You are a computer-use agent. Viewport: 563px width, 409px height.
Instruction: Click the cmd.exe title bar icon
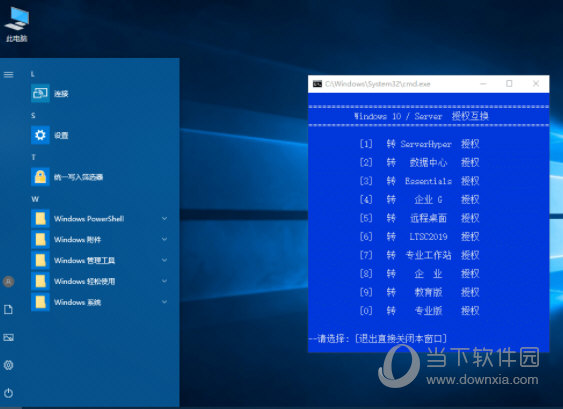317,84
